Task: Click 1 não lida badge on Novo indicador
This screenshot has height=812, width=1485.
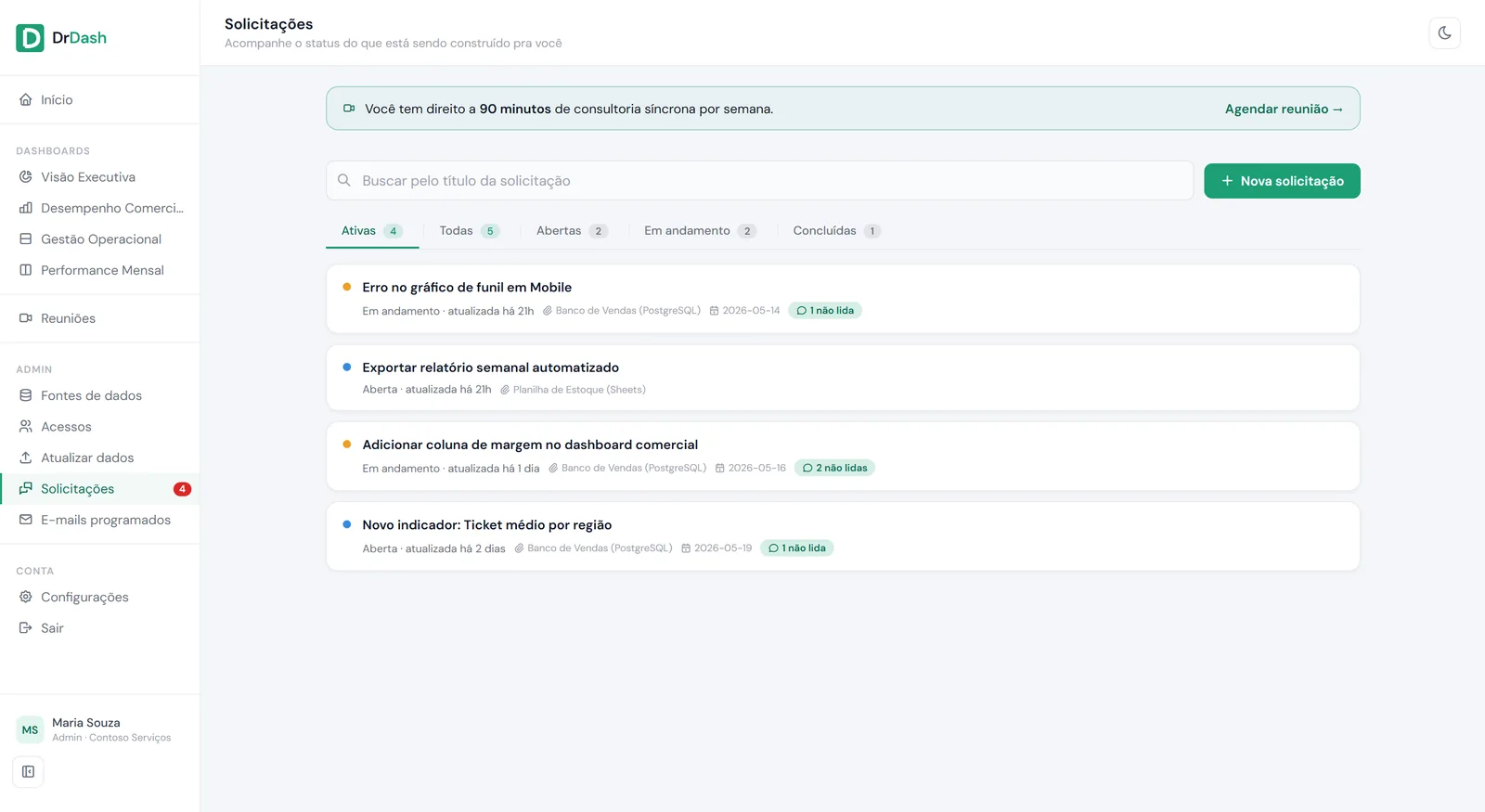Action: click(x=797, y=548)
